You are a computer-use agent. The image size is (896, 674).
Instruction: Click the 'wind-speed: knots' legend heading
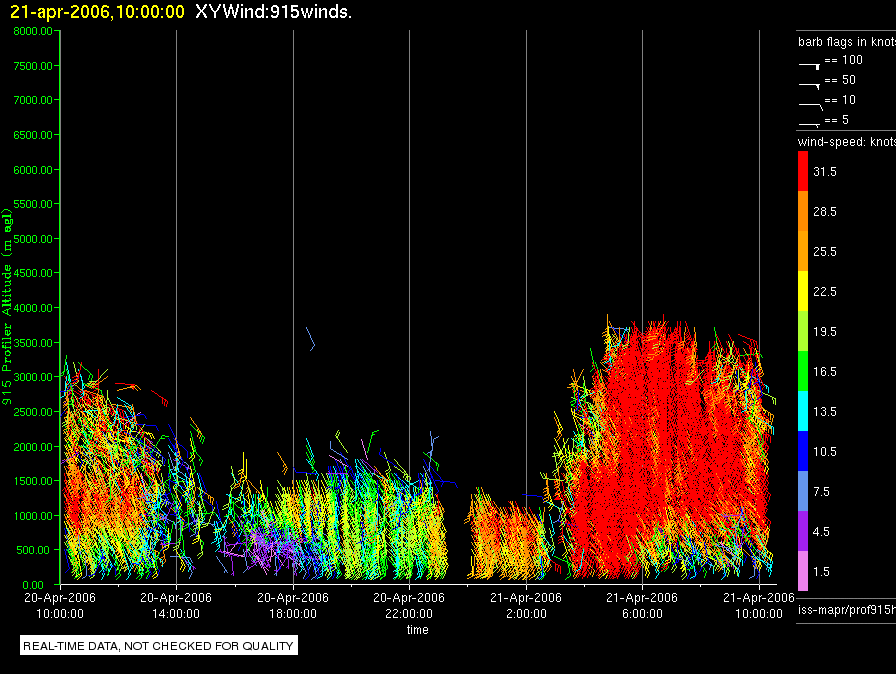[x=847, y=142]
